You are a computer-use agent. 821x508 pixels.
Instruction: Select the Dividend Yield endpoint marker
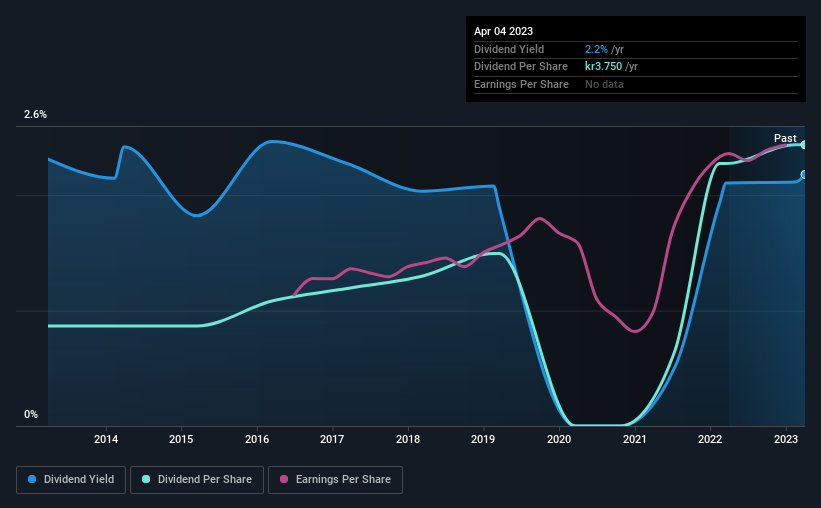[x=804, y=174]
